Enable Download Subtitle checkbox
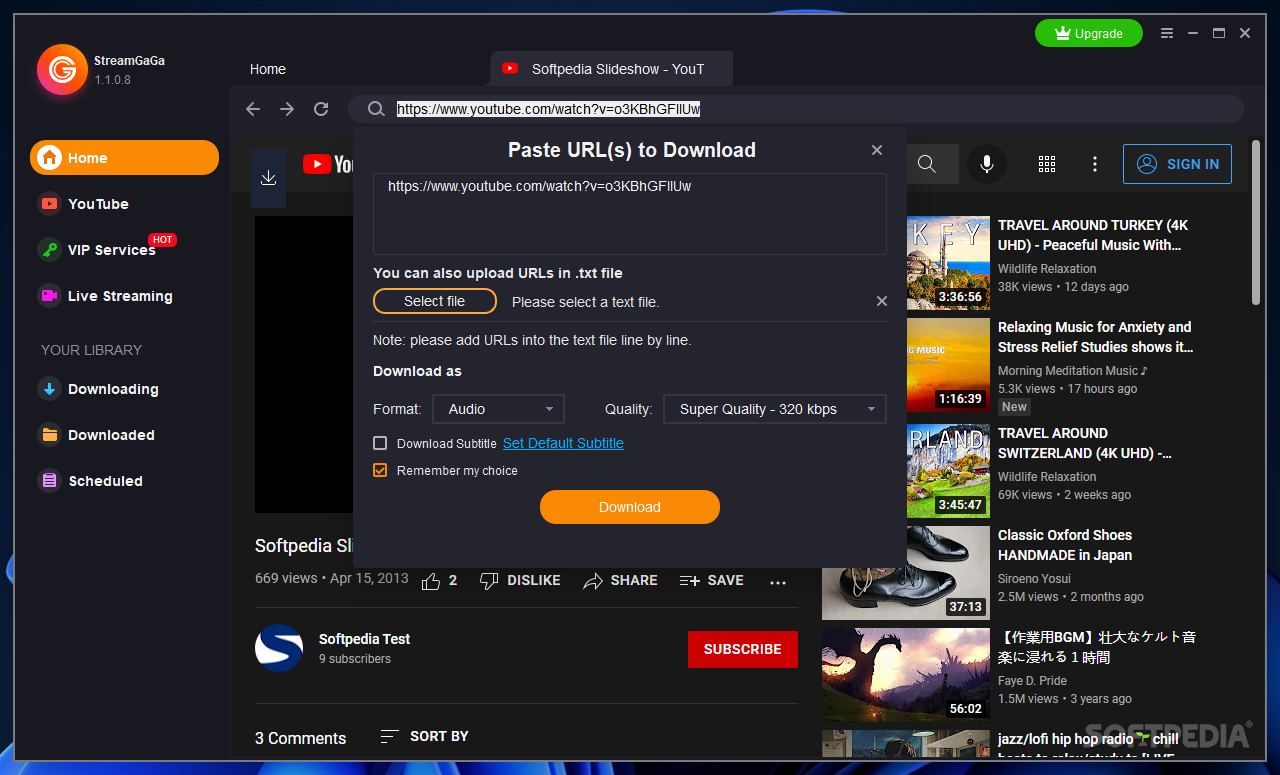 pos(380,443)
